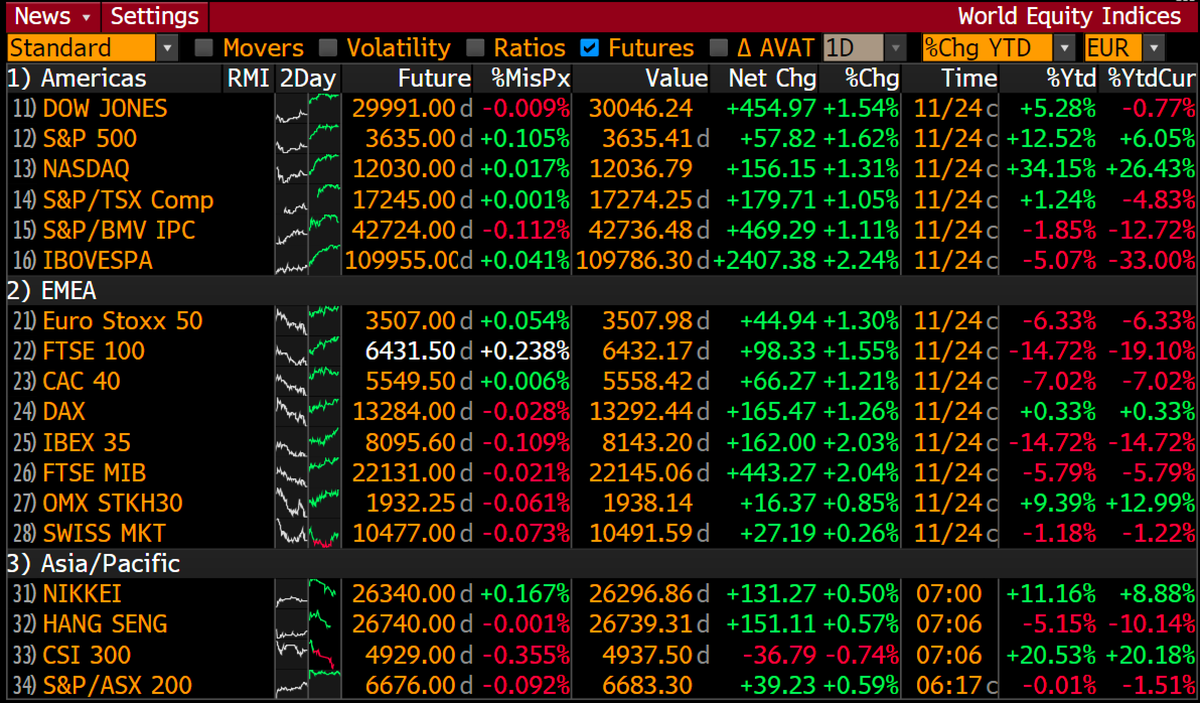
Task: Open the Settings menu
Action: pos(155,16)
